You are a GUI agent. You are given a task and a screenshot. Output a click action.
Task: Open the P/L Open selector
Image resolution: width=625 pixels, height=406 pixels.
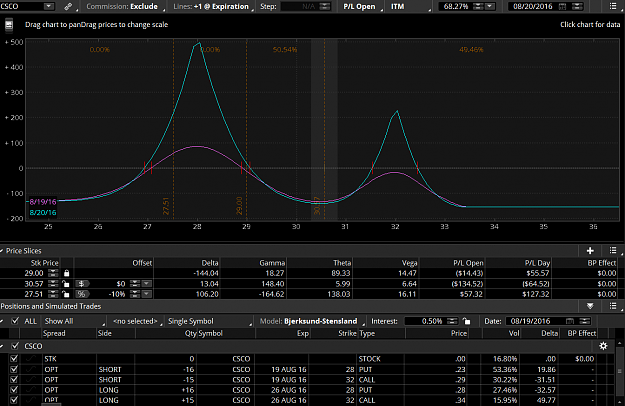point(362,6)
